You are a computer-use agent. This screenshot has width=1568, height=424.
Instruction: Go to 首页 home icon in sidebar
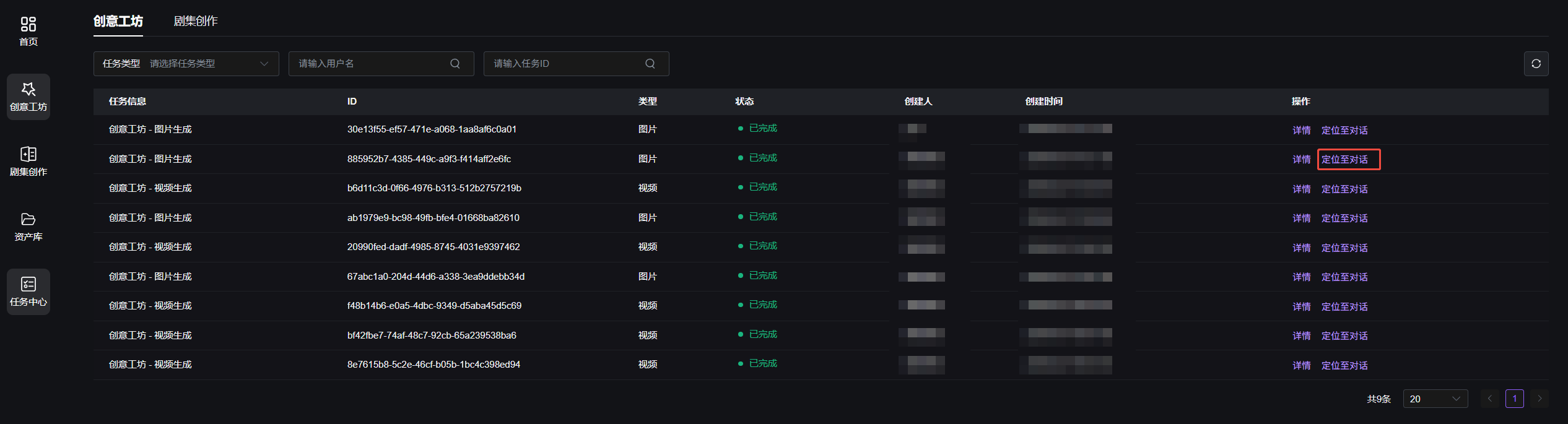(x=28, y=31)
